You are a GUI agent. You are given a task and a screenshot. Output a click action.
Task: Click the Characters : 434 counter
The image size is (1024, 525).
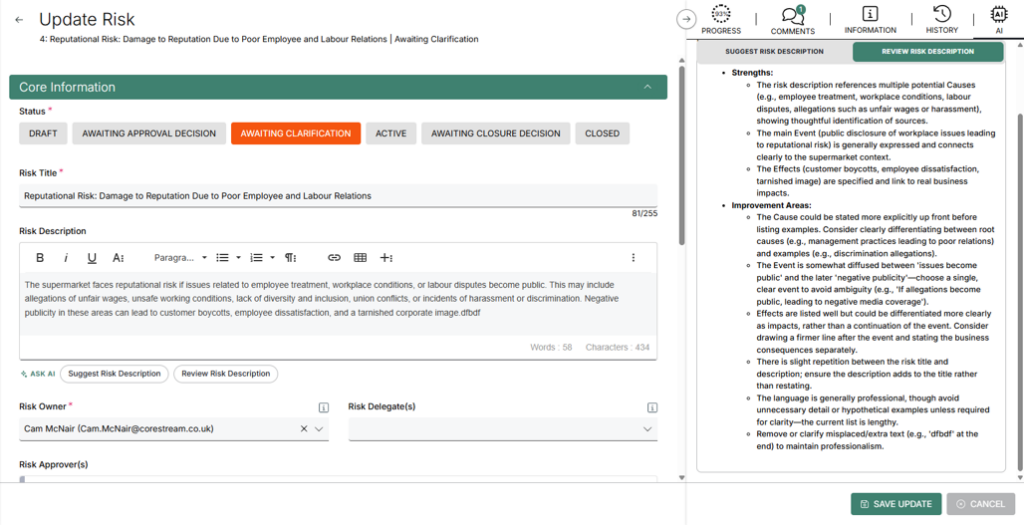coord(617,347)
